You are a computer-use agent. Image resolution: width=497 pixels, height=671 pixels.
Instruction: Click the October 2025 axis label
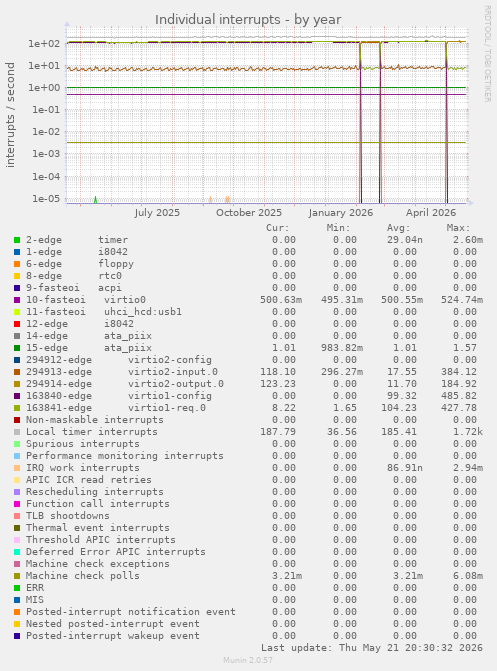[x=249, y=213]
